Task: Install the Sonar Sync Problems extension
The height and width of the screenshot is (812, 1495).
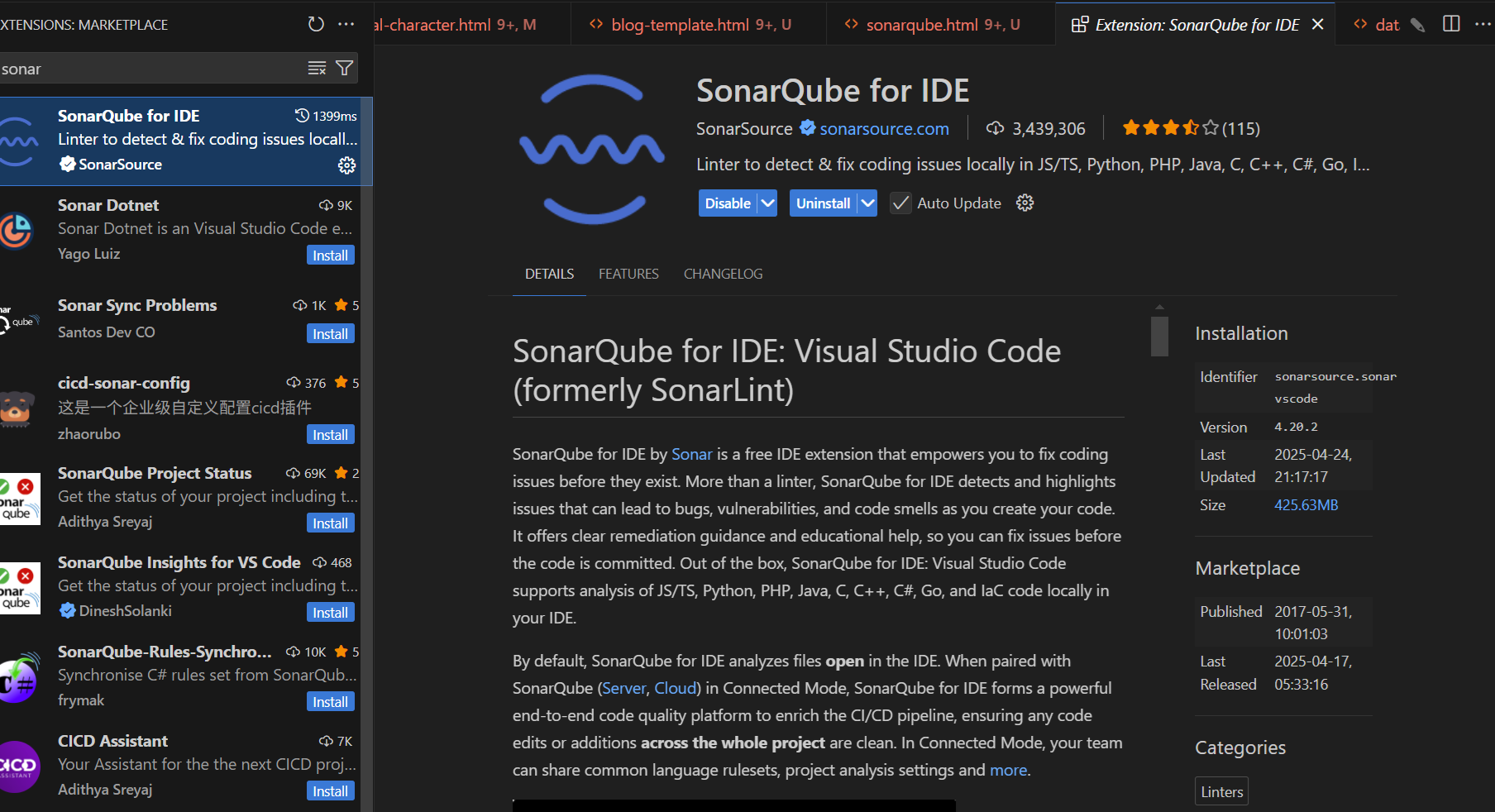Action: click(330, 334)
